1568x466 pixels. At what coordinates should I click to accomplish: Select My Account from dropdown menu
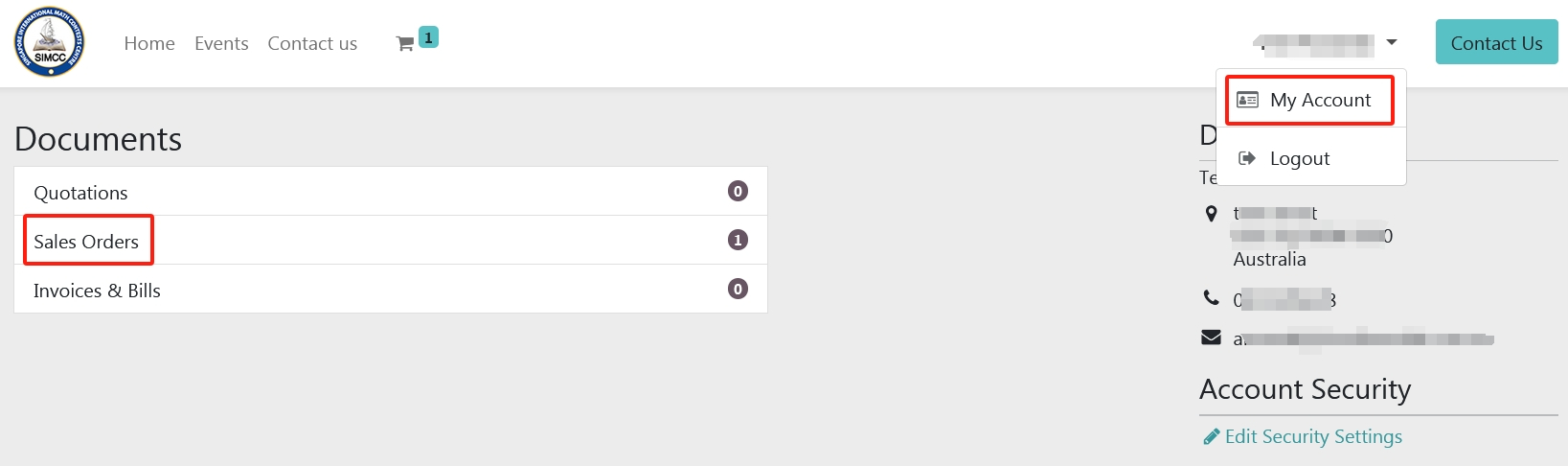coord(1310,100)
